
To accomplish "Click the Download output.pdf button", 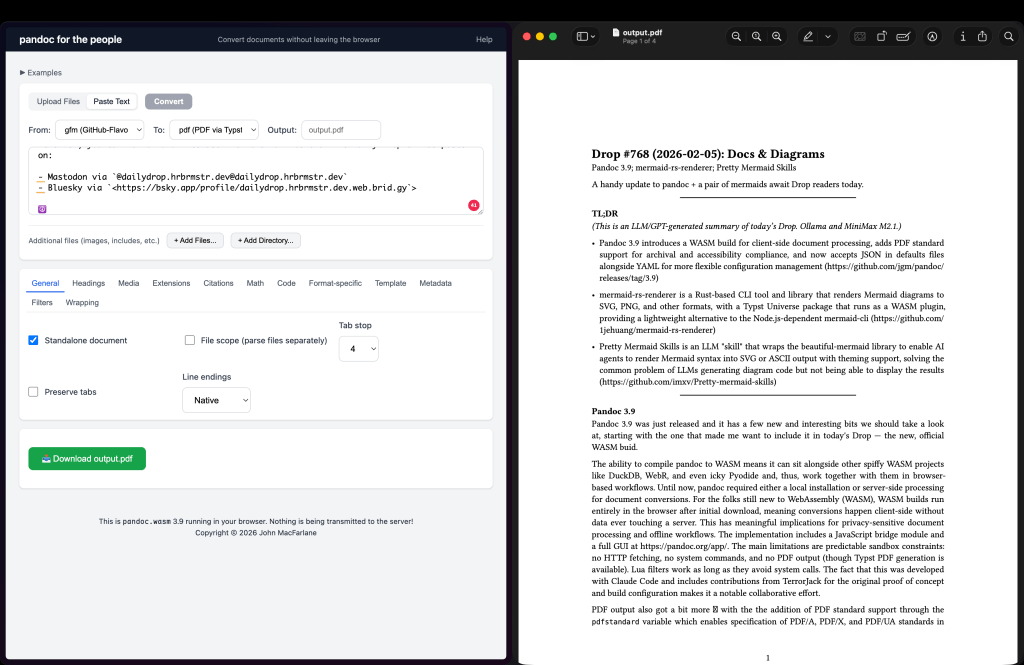I will (x=87, y=458).
